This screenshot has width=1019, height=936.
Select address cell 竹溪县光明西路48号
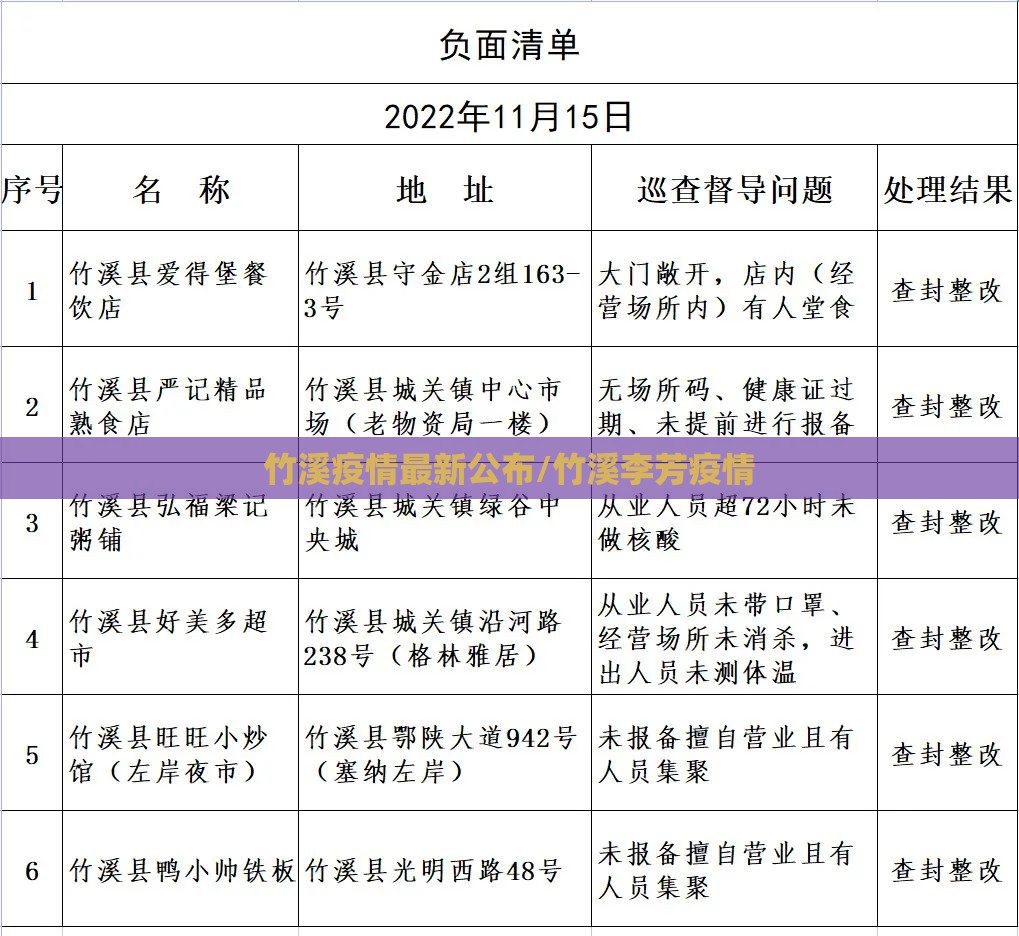coord(445,868)
